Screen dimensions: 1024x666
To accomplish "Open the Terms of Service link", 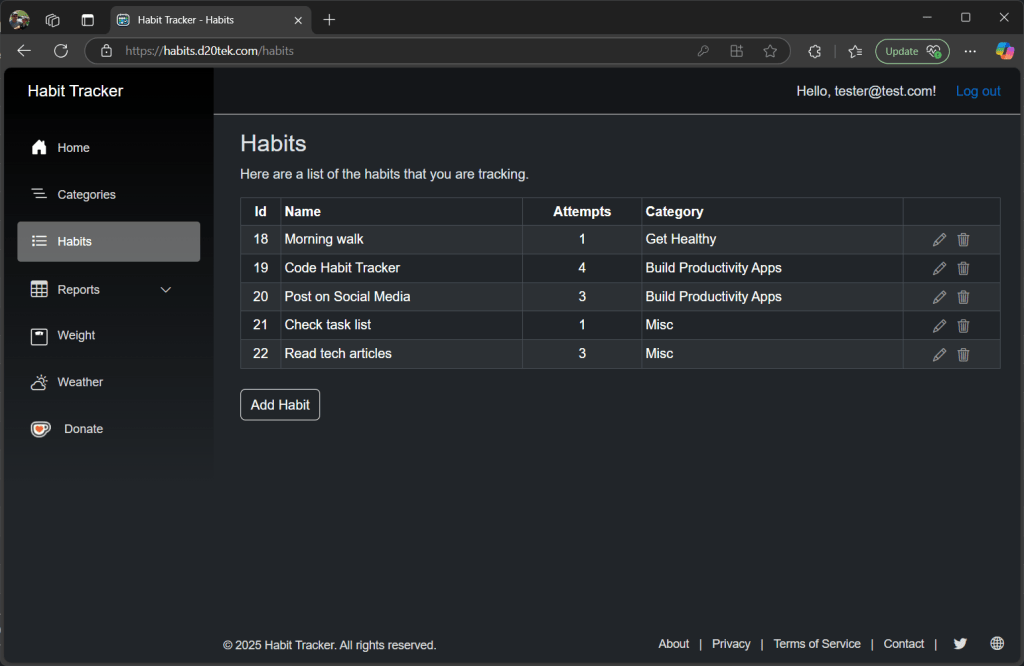I will coord(816,644).
